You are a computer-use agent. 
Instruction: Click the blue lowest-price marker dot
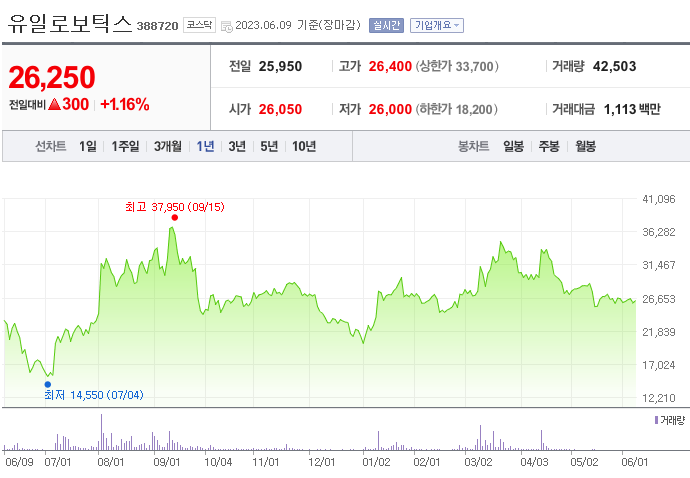[48, 384]
